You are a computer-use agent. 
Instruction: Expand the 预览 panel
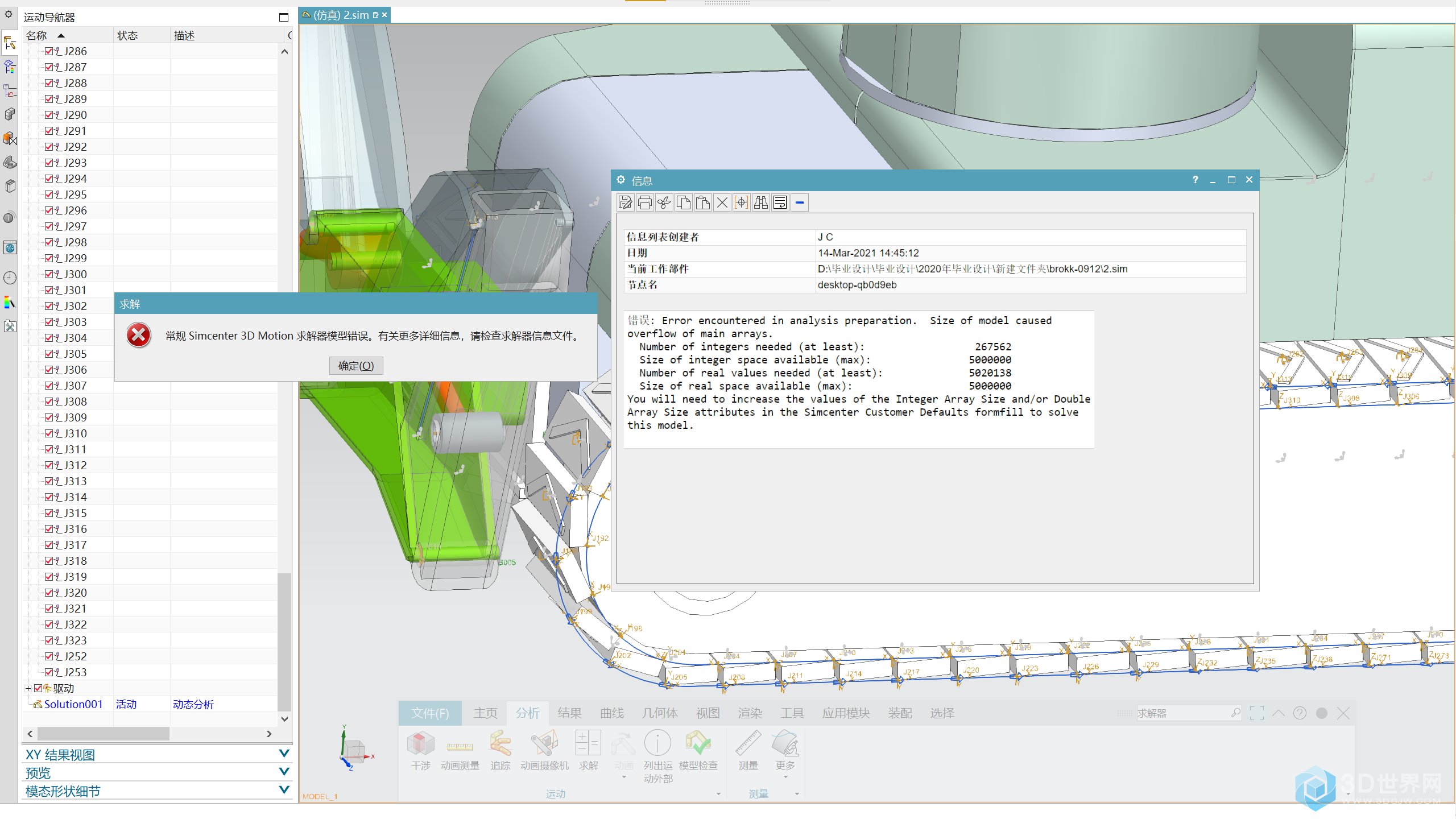click(284, 772)
